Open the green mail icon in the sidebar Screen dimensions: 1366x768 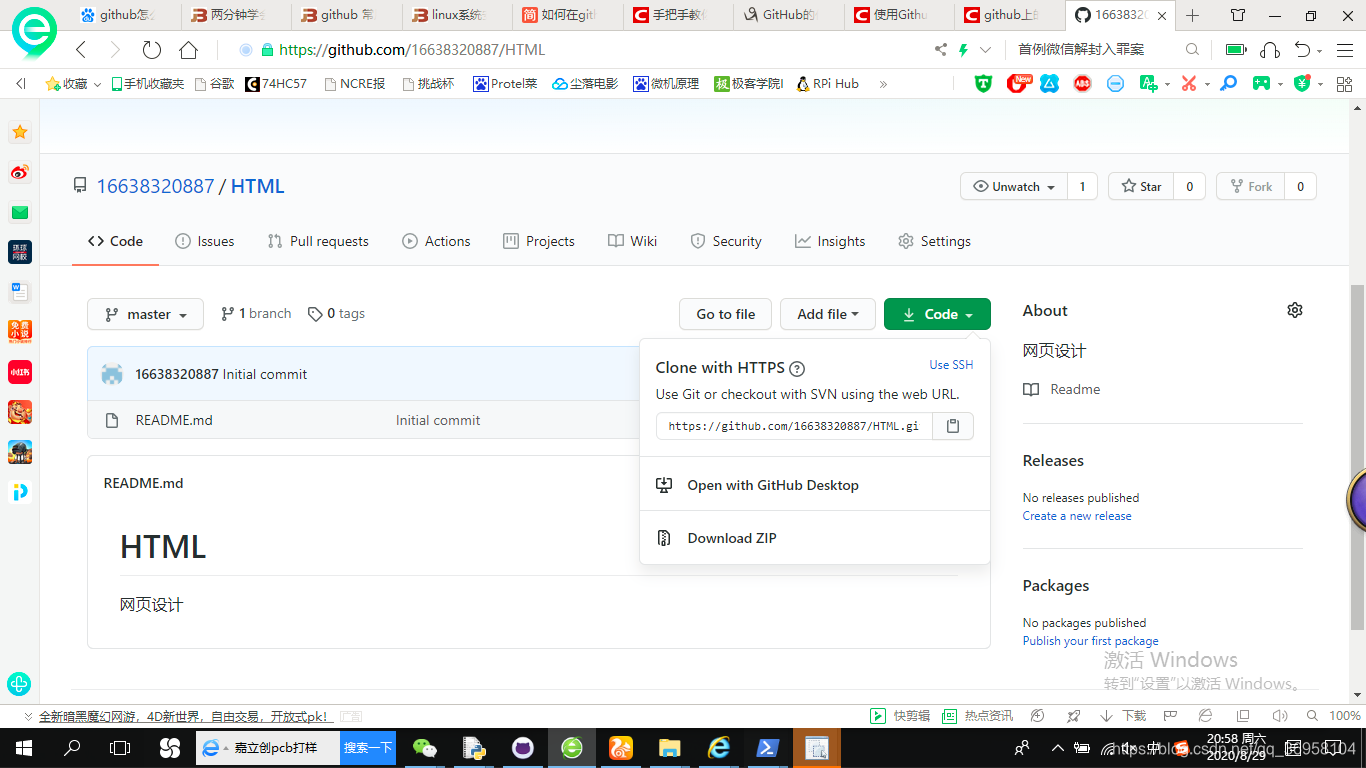click(19, 212)
